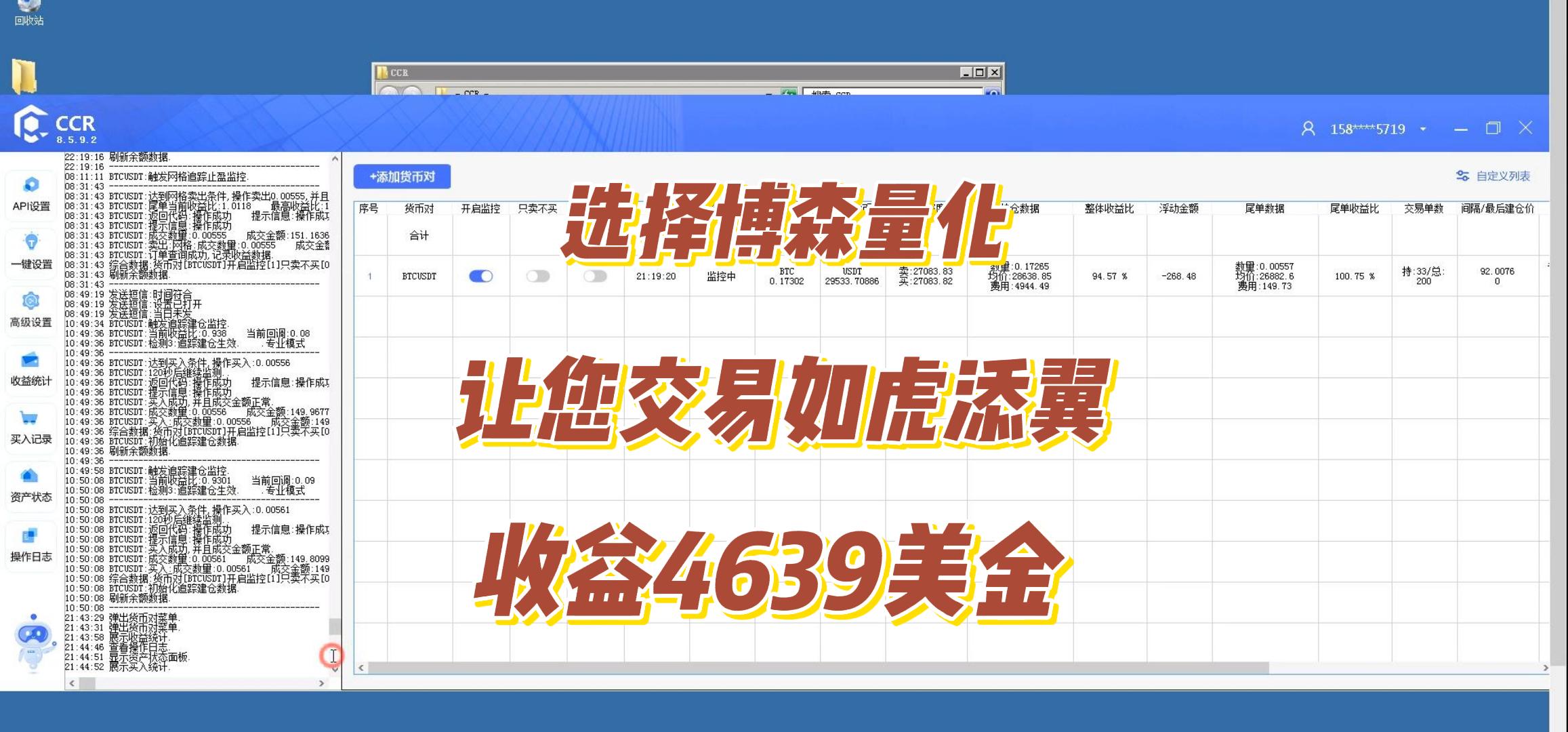Click the 21:19:20 time cell

tap(655, 277)
